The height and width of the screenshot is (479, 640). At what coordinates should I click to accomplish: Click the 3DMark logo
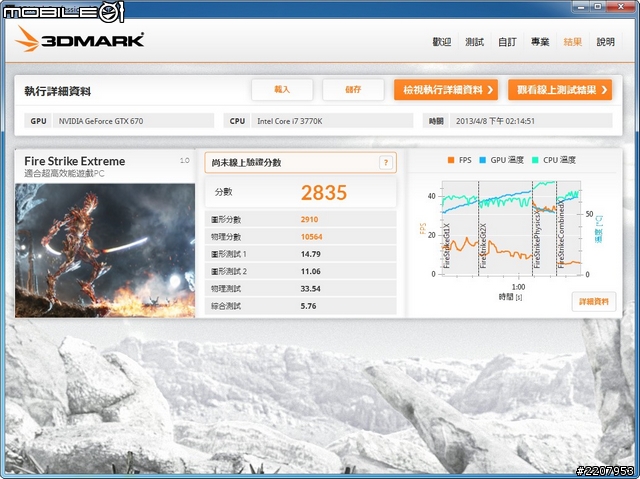point(80,40)
